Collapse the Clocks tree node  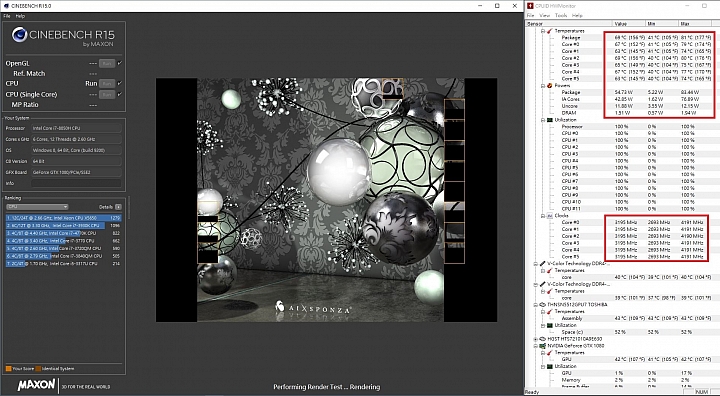point(543,215)
